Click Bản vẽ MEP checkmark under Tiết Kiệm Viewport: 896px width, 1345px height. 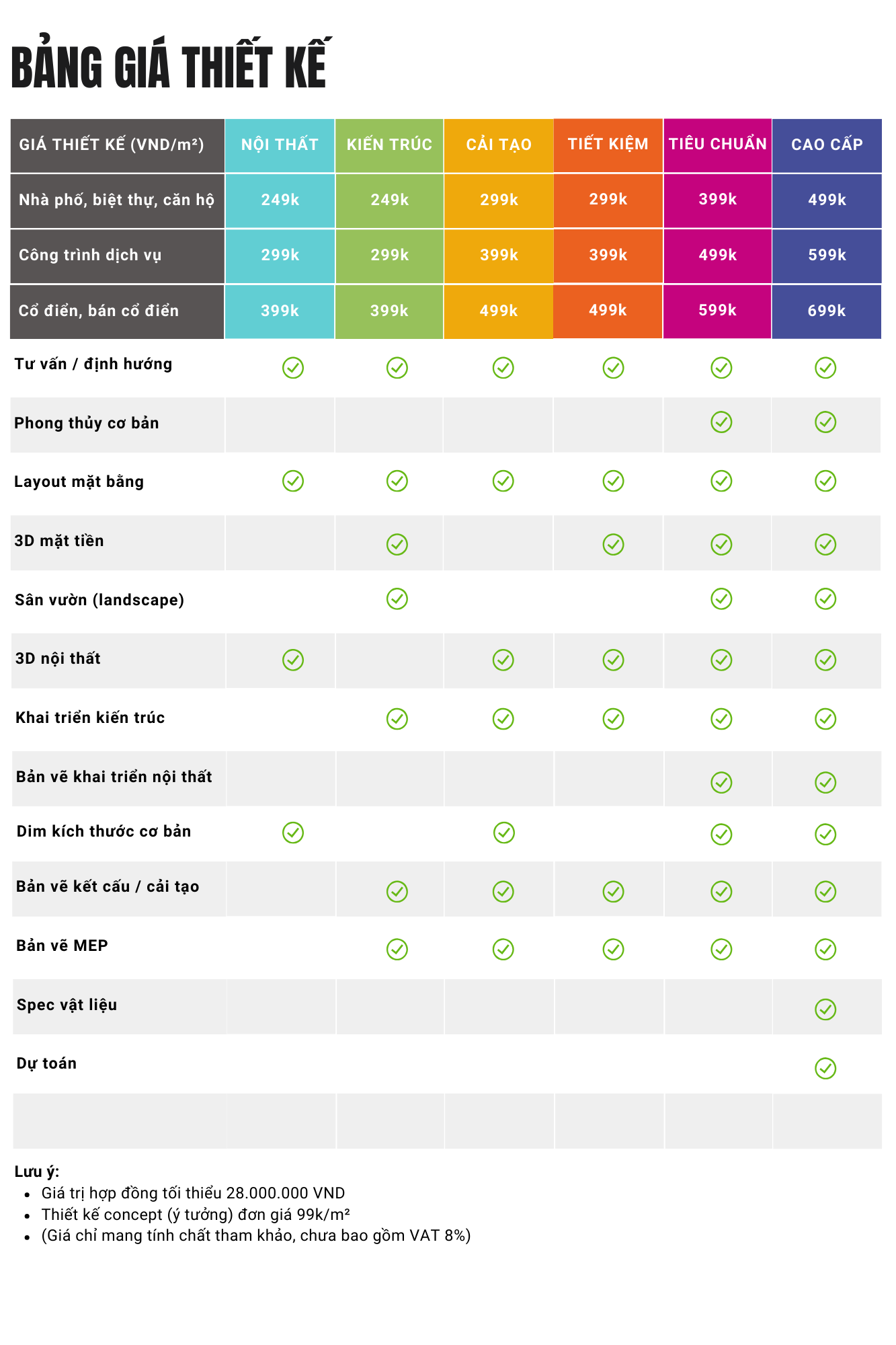click(x=613, y=950)
